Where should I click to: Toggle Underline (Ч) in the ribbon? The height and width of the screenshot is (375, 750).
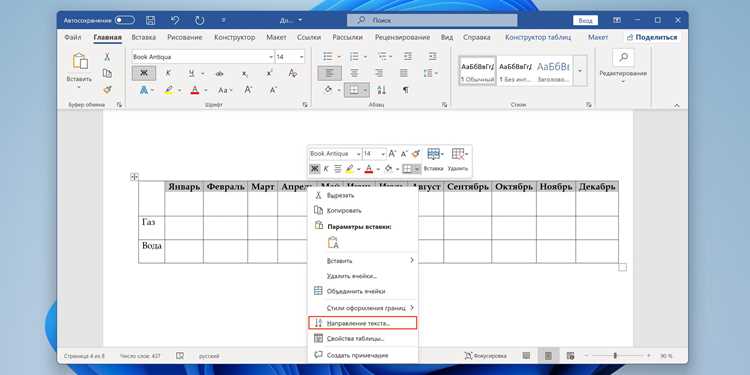coord(191,73)
